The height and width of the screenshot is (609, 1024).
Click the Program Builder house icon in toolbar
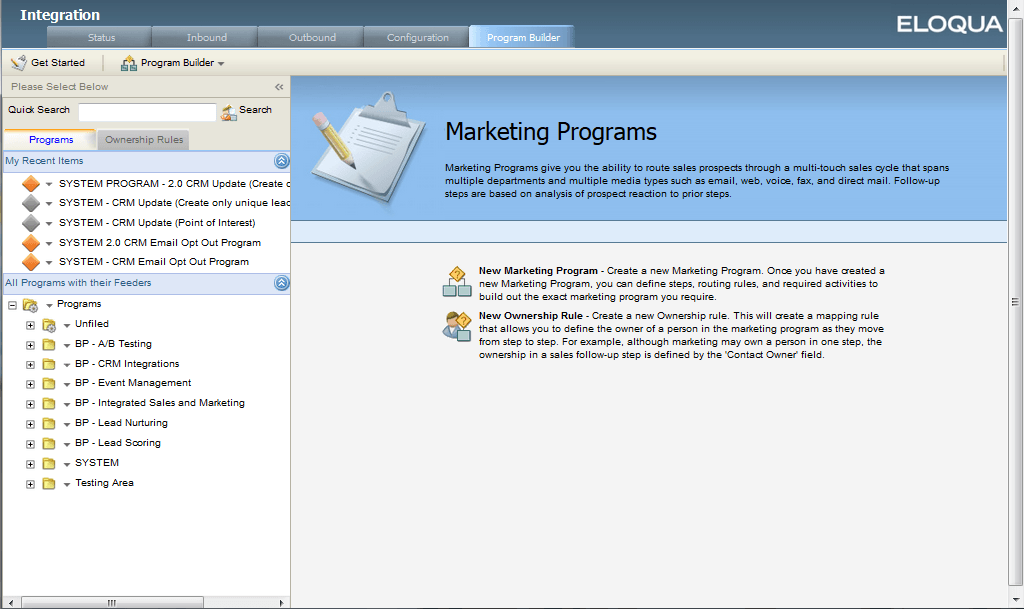click(128, 61)
